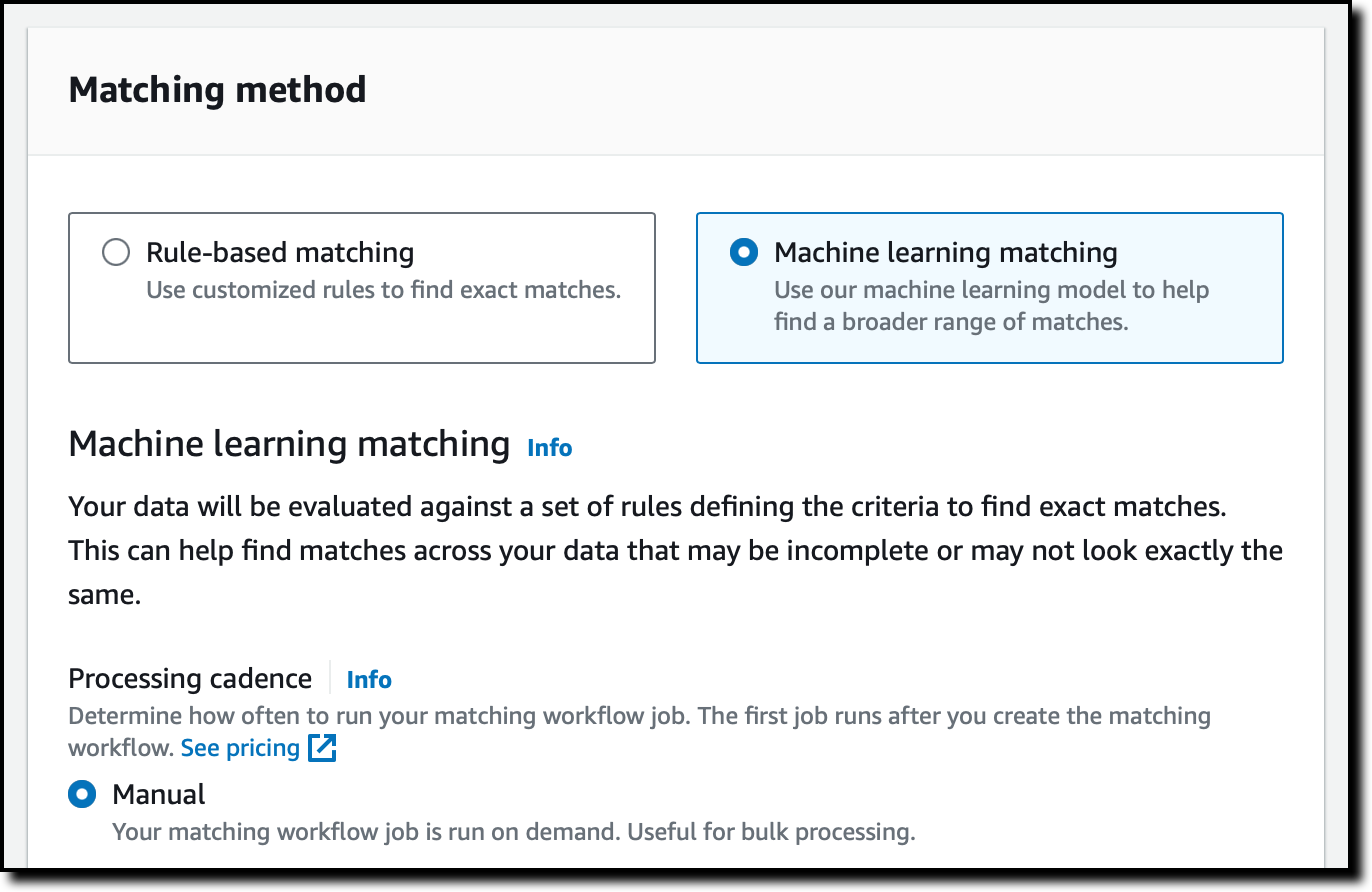Image resolution: width=1372 pixels, height=892 pixels.
Task: Click the "Rule-based matching" option label
Action: click(x=280, y=253)
